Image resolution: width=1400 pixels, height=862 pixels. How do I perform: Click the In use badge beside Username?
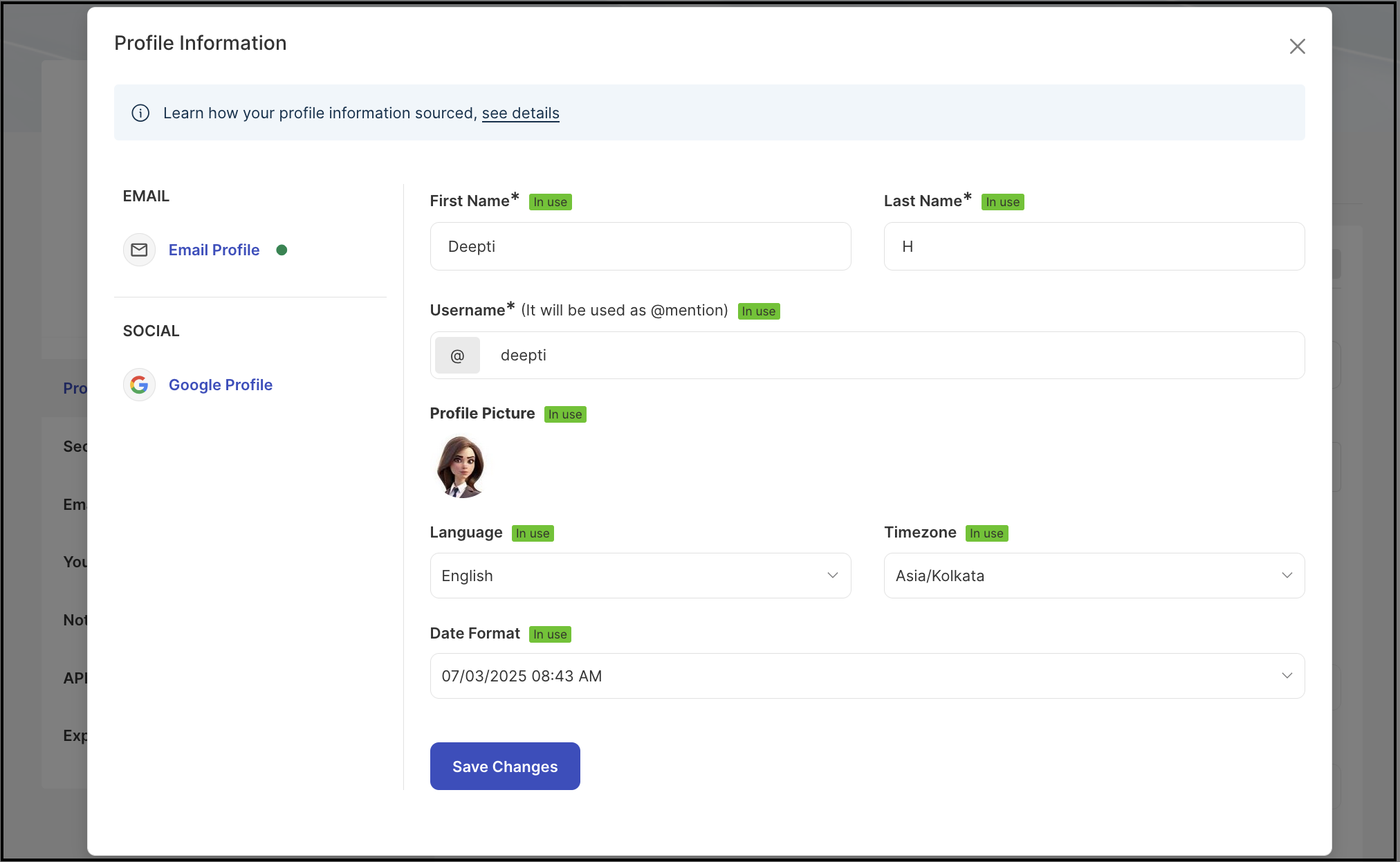[759, 311]
